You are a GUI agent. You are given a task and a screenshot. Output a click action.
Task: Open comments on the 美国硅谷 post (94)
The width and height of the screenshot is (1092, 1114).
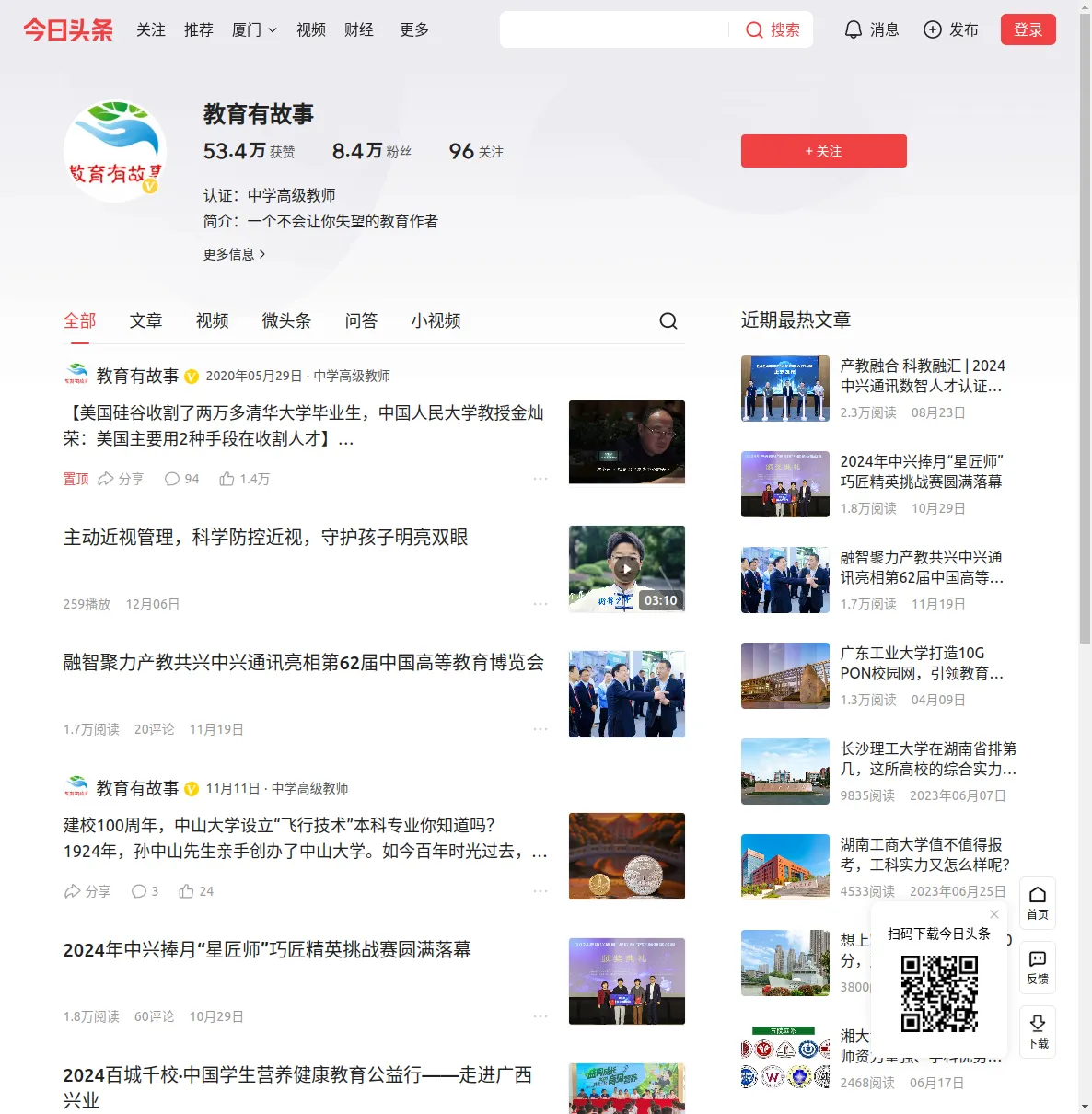pyautogui.click(x=181, y=479)
